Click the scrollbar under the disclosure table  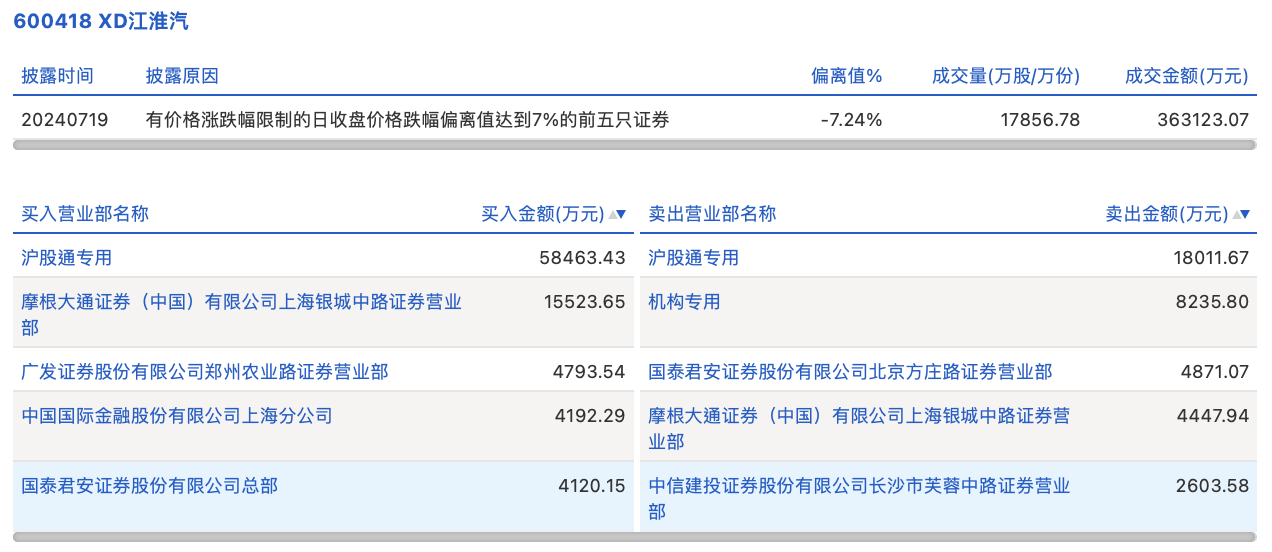click(635, 145)
